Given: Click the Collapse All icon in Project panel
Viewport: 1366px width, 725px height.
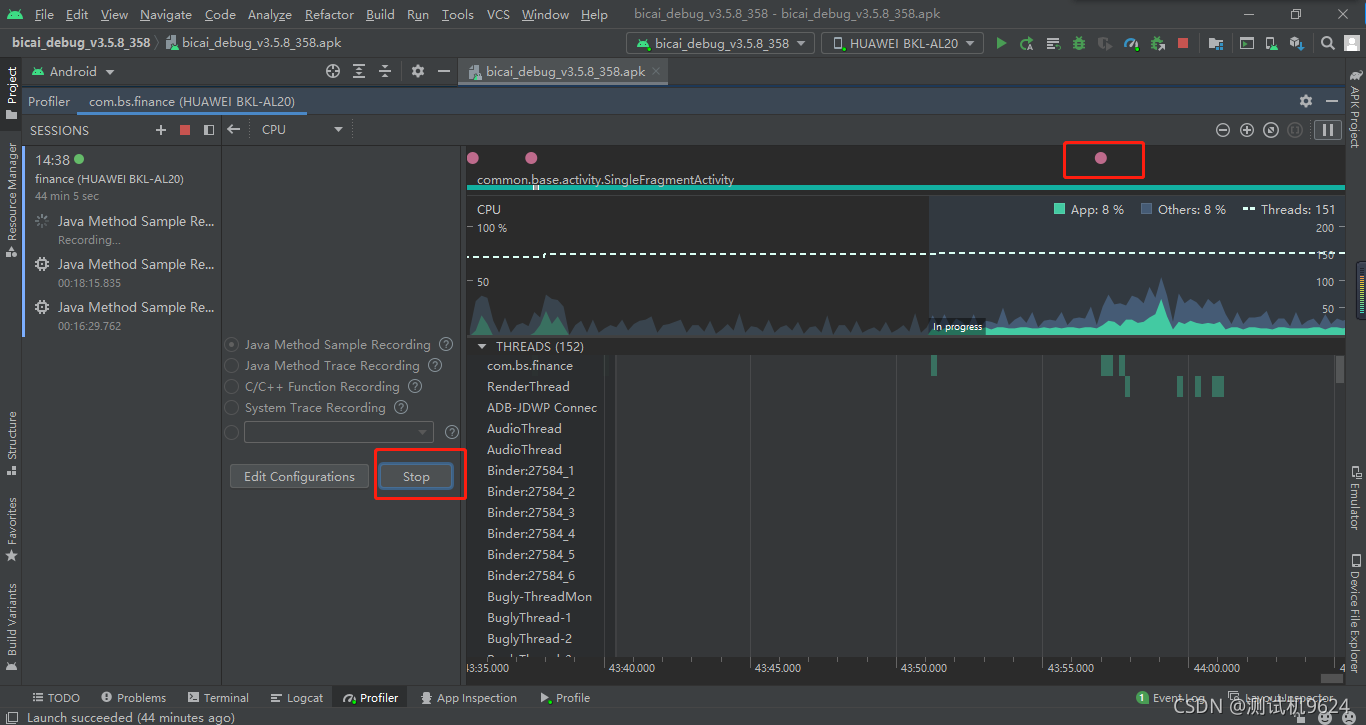Looking at the screenshot, I should (x=386, y=71).
